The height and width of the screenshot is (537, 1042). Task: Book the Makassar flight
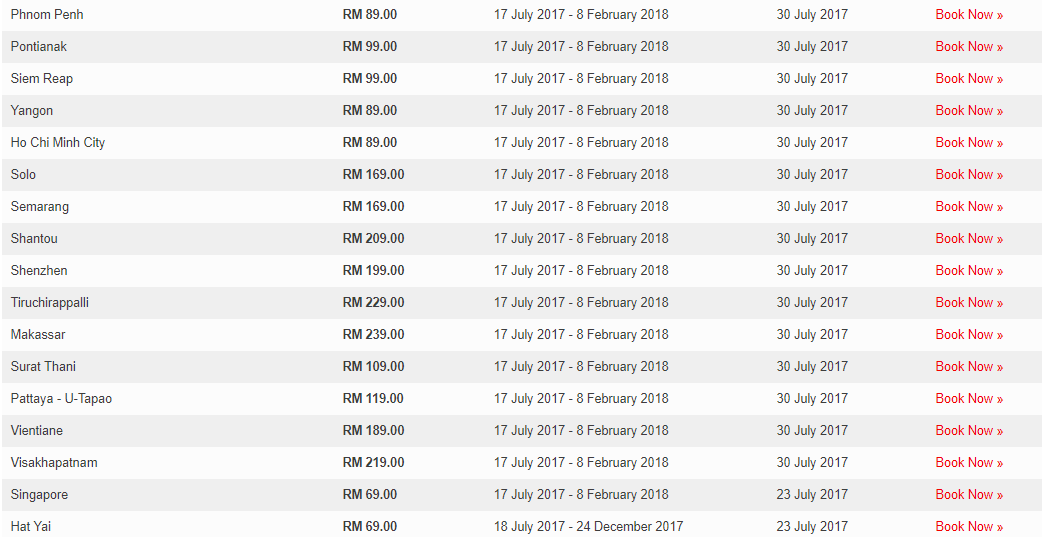(x=968, y=335)
